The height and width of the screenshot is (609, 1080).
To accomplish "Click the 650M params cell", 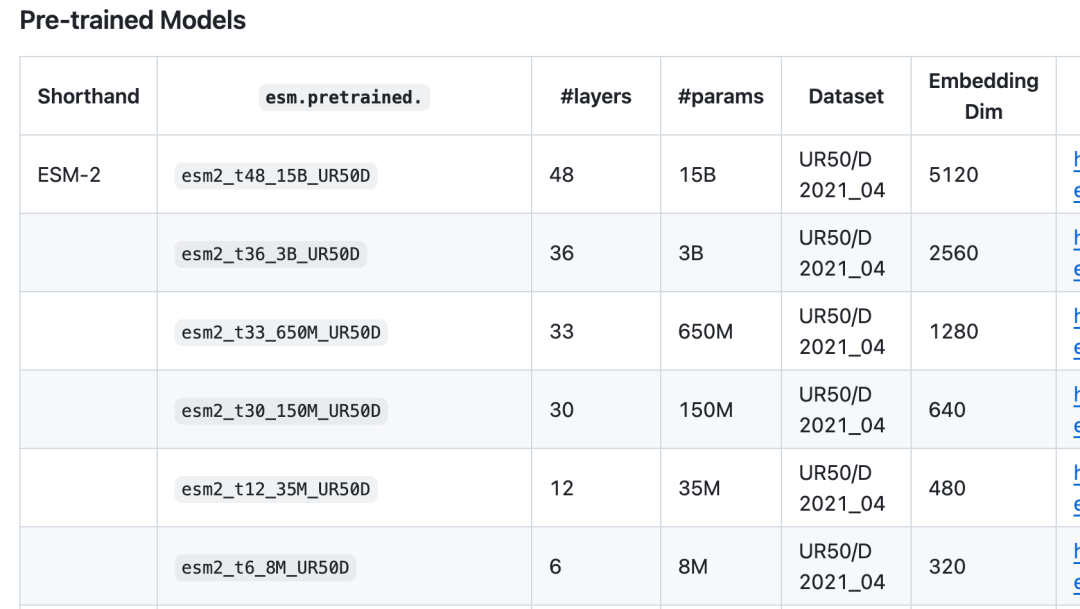I will pos(705,332).
